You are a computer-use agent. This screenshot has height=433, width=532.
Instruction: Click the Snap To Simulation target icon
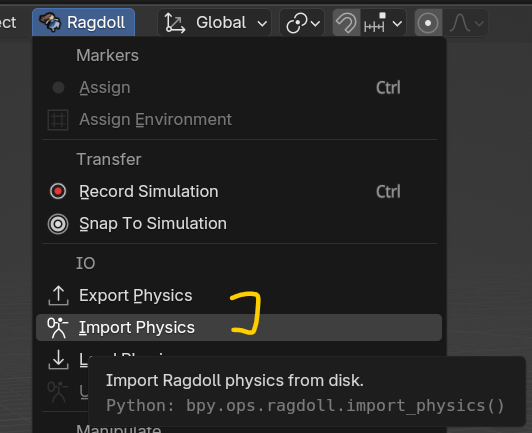(x=58, y=224)
